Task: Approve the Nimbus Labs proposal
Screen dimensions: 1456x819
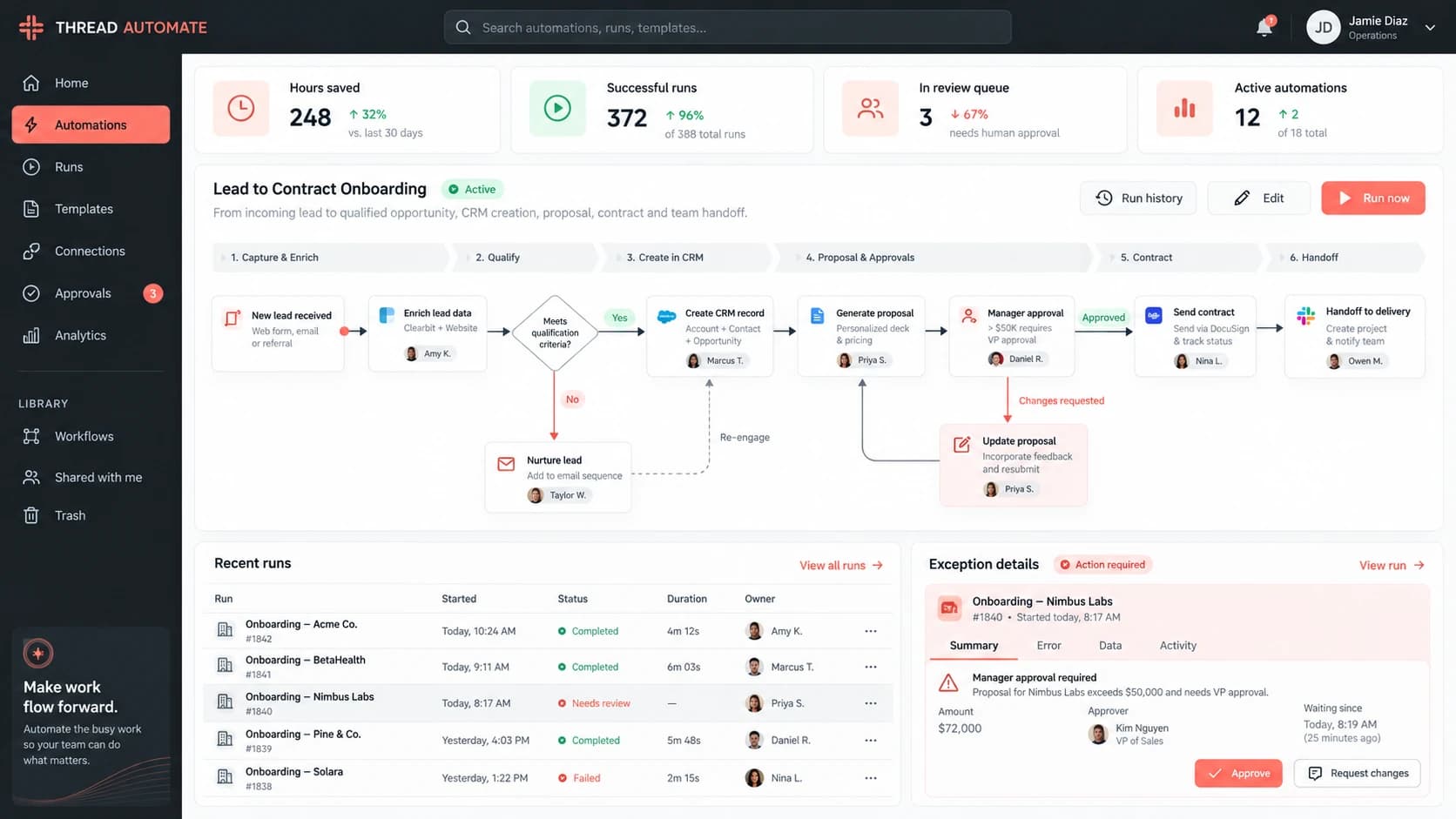Action: tap(1238, 773)
